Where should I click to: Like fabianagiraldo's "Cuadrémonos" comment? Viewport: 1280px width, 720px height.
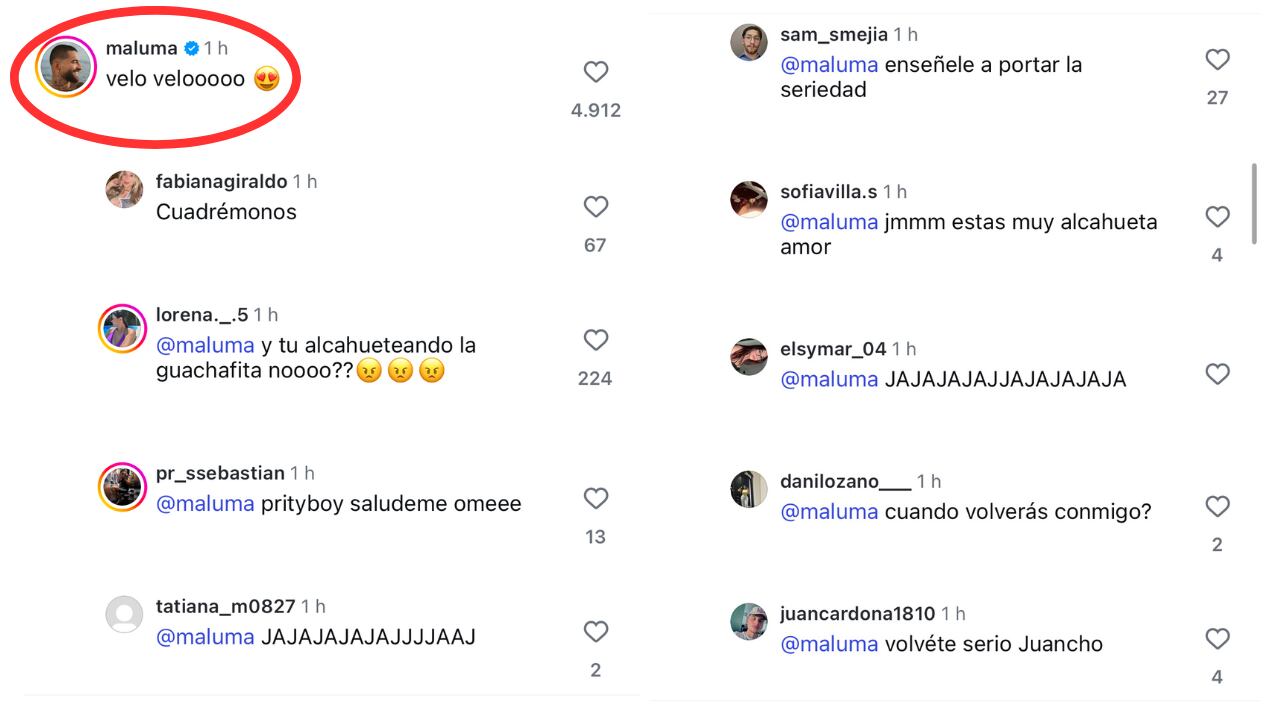(596, 206)
